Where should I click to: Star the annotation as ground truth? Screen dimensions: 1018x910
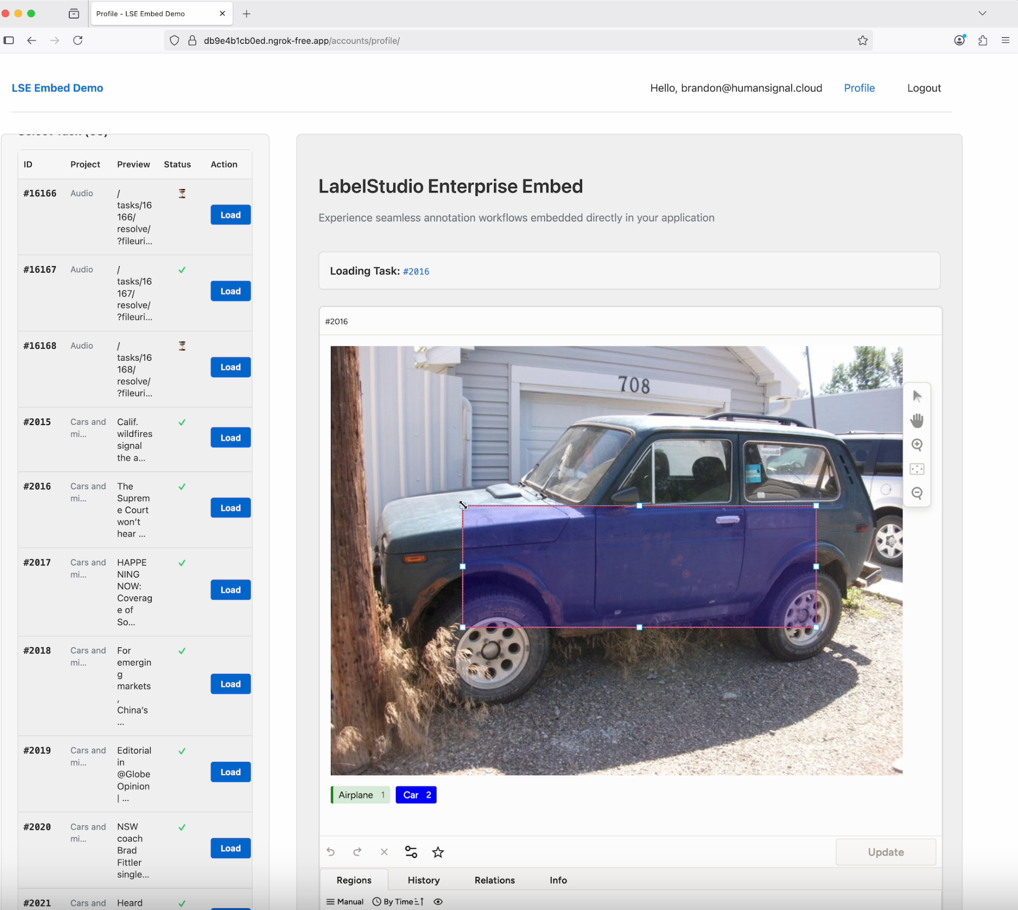438,852
